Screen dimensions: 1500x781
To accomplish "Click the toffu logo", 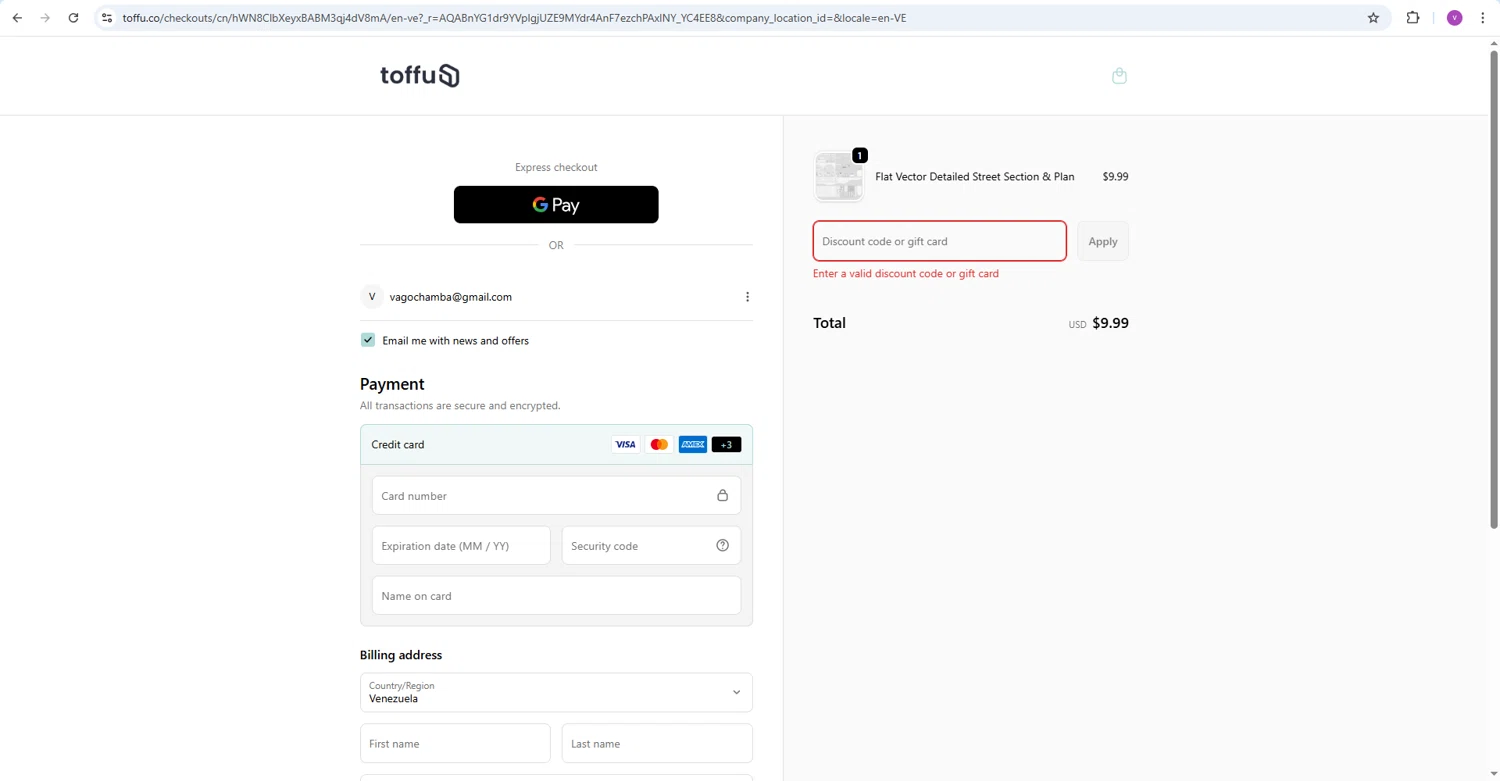I will pos(420,76).
